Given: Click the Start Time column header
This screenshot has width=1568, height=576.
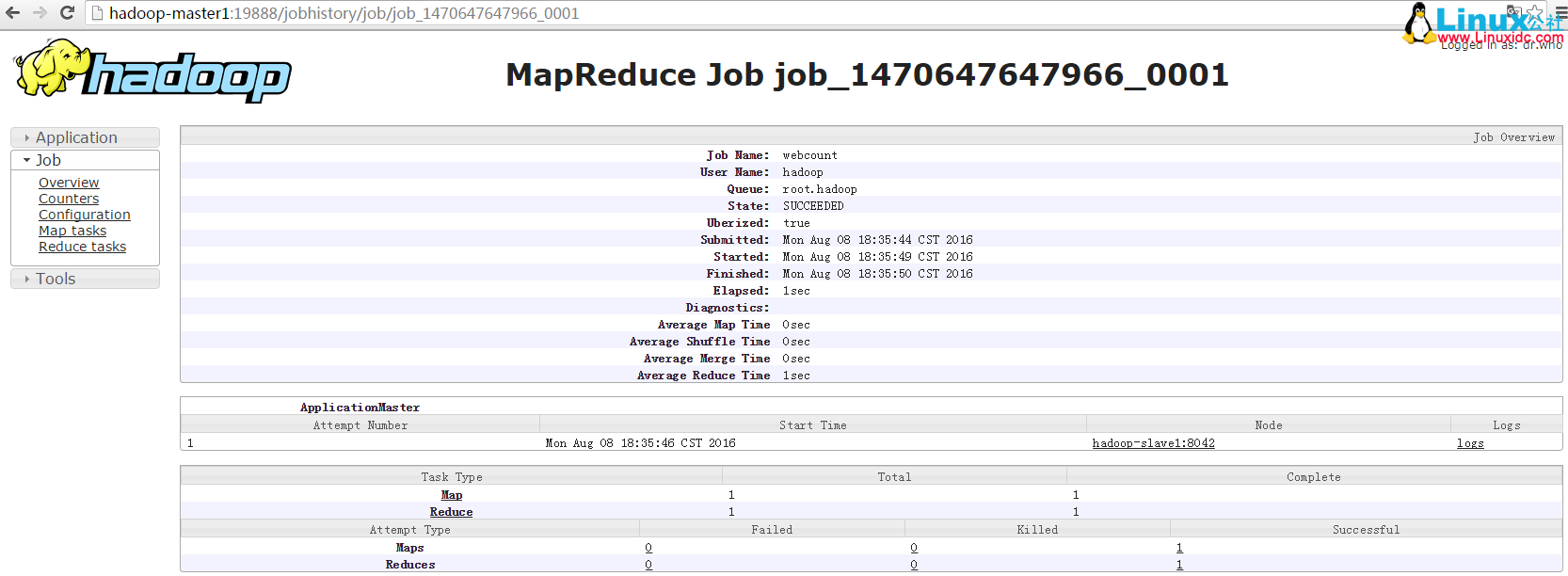Looking at the screenshot, I should pyautogui.click(x=813, y=425).
